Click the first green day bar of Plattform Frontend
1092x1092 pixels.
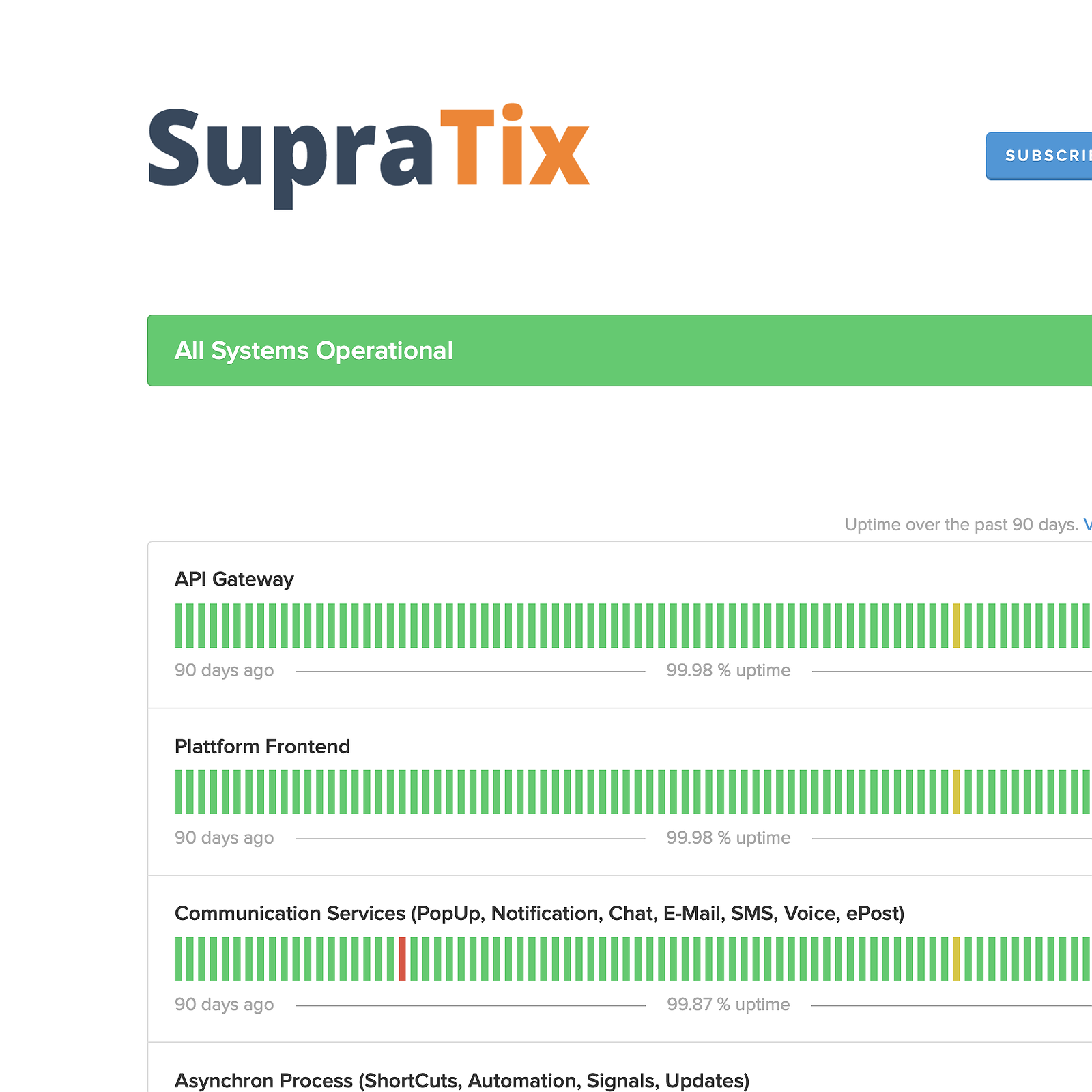click(178, 792)
